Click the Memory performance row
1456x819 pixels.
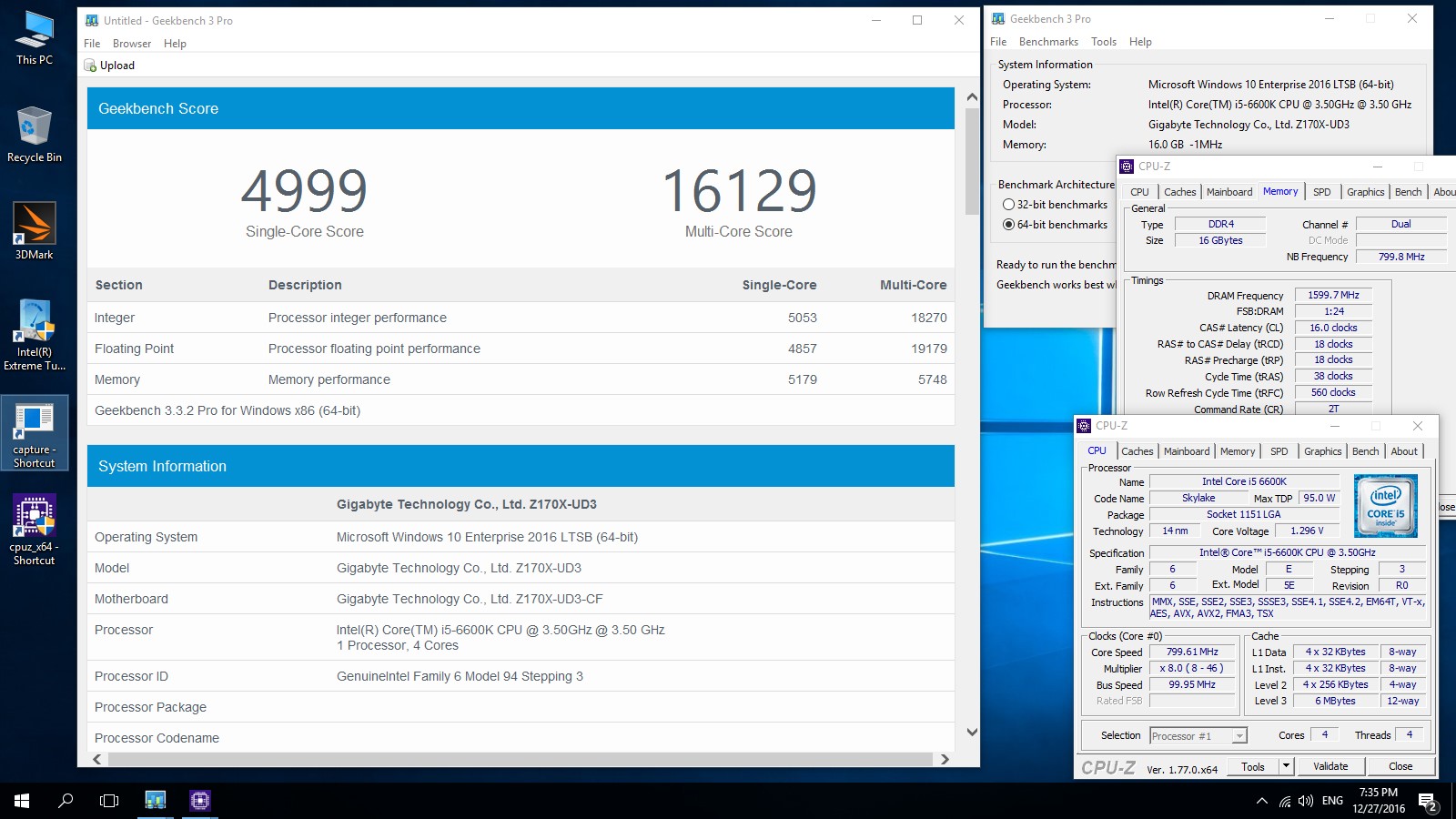pos(521,379)
